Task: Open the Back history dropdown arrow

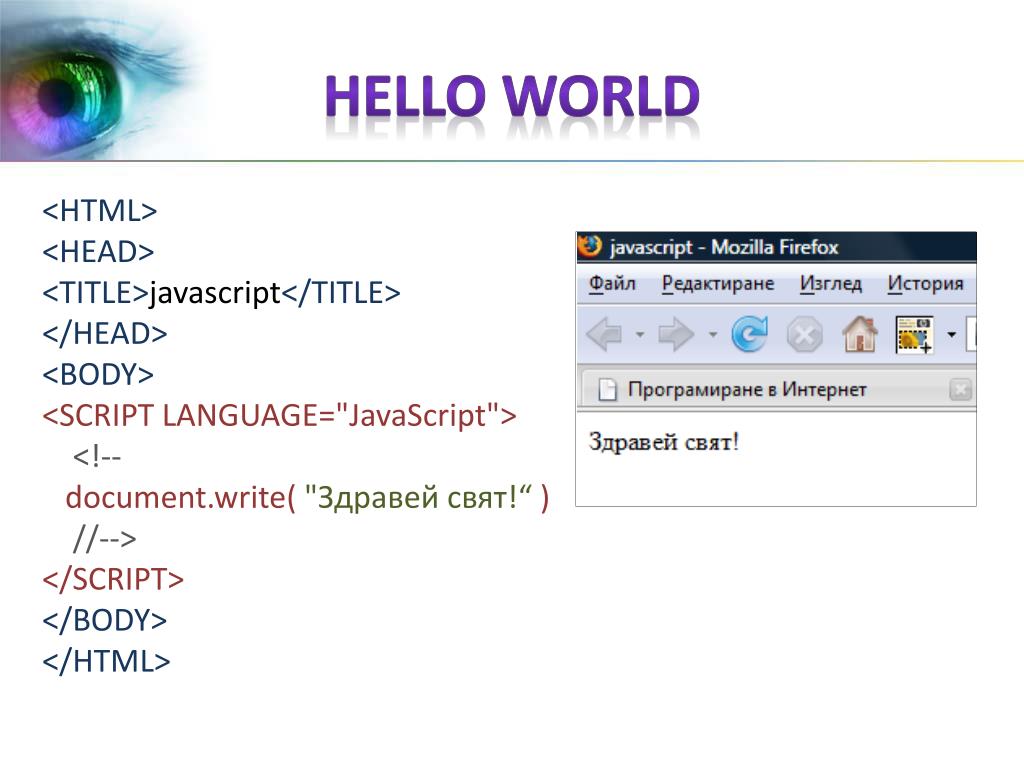Action: click(640, 335)
